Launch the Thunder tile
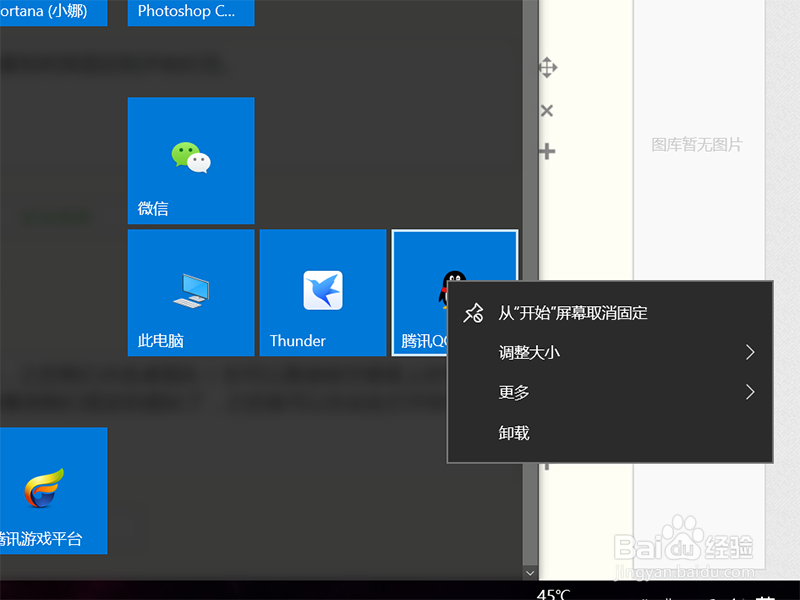 coord(323,292)
